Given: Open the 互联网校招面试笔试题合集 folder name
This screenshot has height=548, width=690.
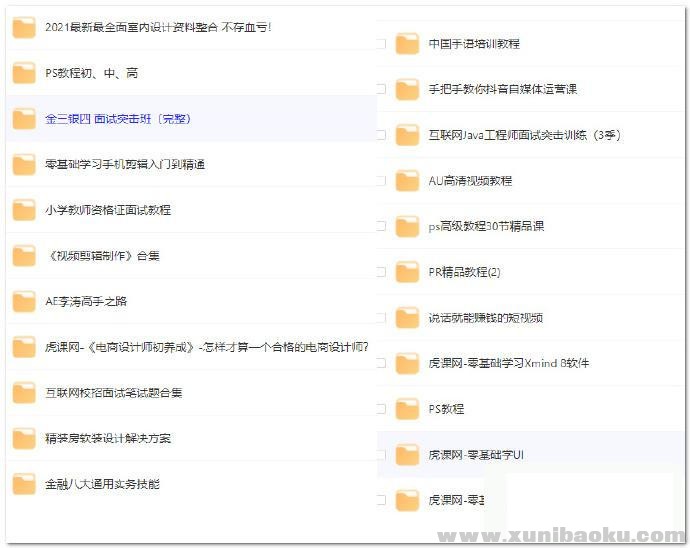Looking at the screenshot, I should pyautogui.click(x=114, y=393).
